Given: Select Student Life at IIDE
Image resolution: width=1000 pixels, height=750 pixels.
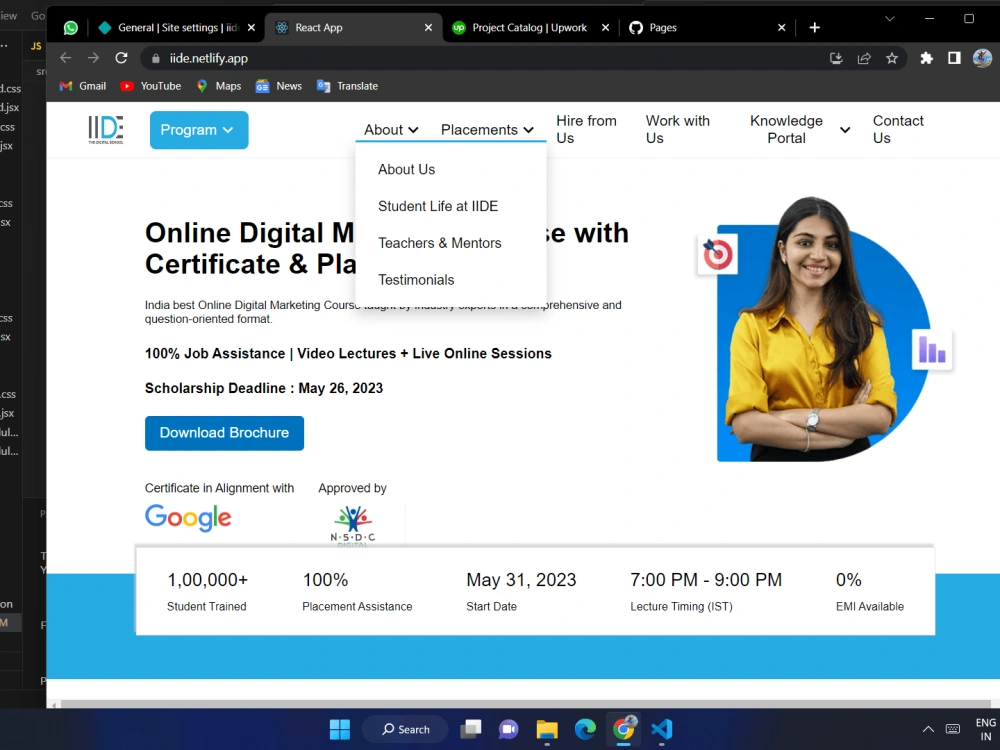Looking at the screenshot, I should pyautogui.click(x=438, y=207).
